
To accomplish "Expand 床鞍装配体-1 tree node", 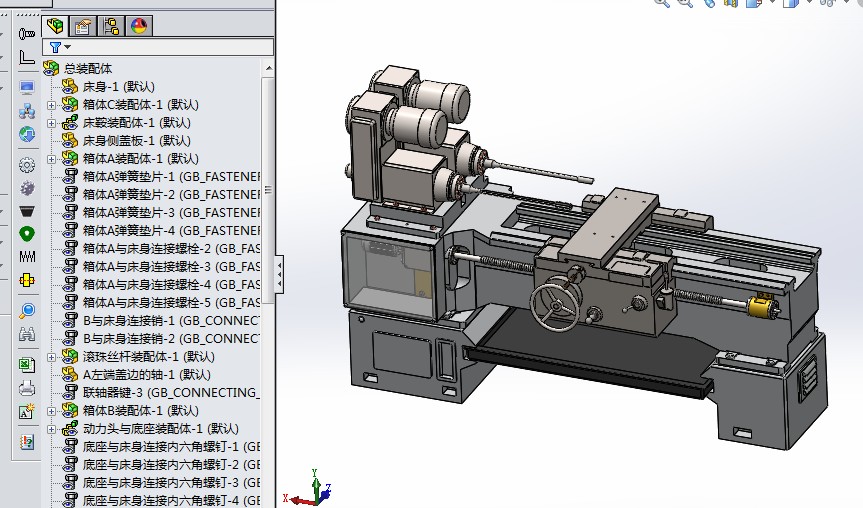I will (51, 123).
